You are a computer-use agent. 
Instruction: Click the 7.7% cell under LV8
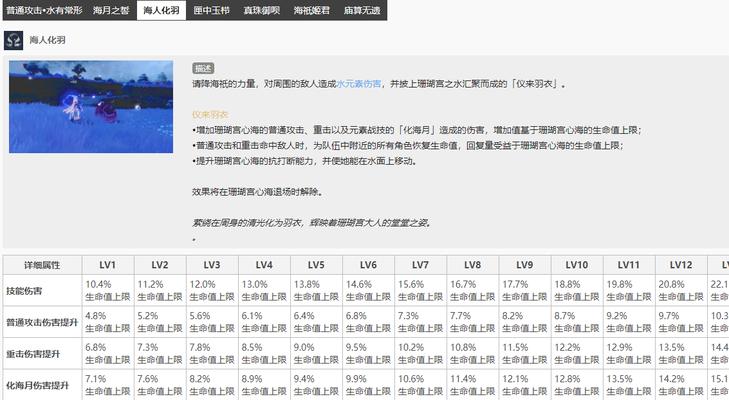pyautogui.click(x=472, y=322)
